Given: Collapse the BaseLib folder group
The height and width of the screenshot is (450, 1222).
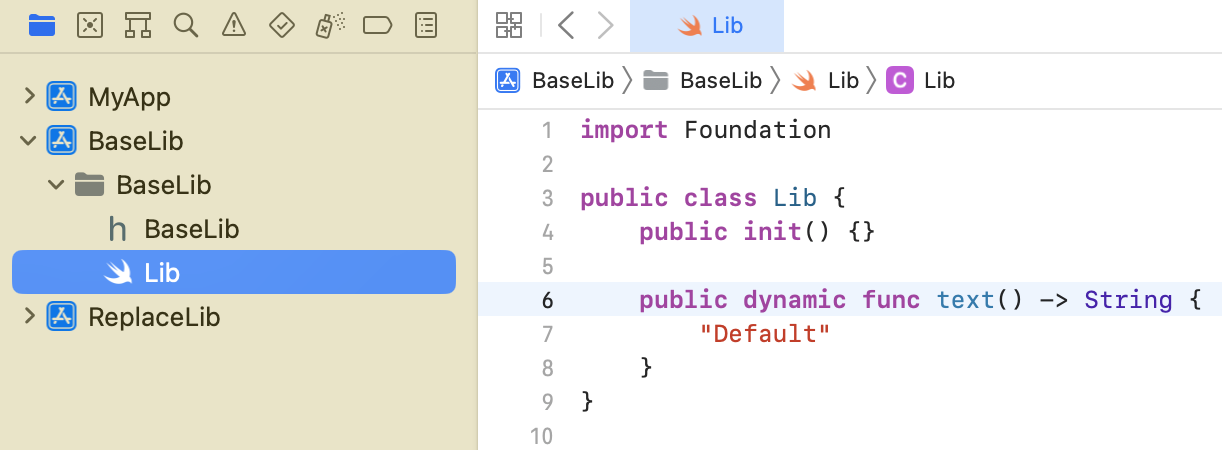Looking at the screenshot, I should tap(56, 184).
